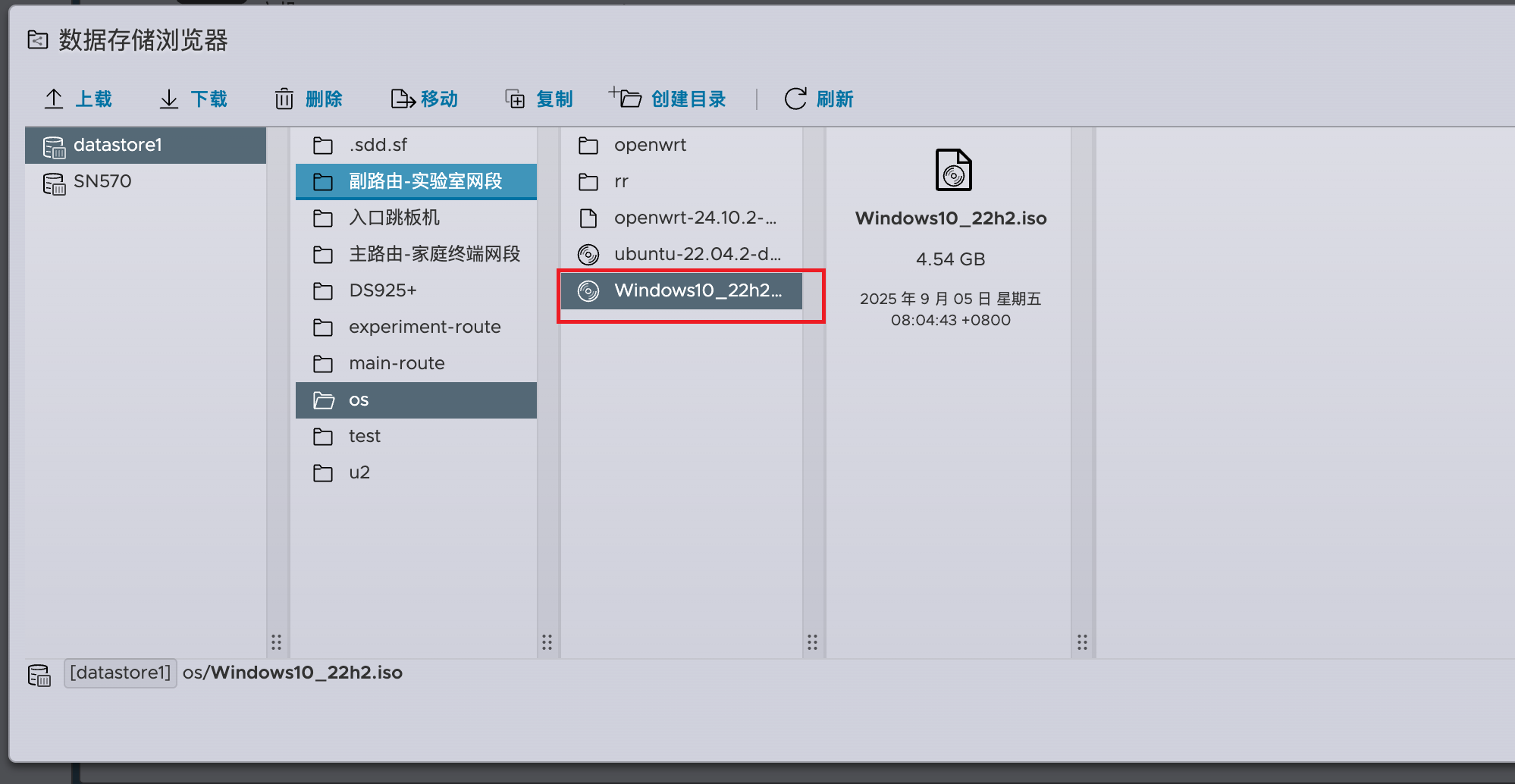This screenshot has height=784, width=1515.
Task: Click the 下载 download text button
Action: 209,99
